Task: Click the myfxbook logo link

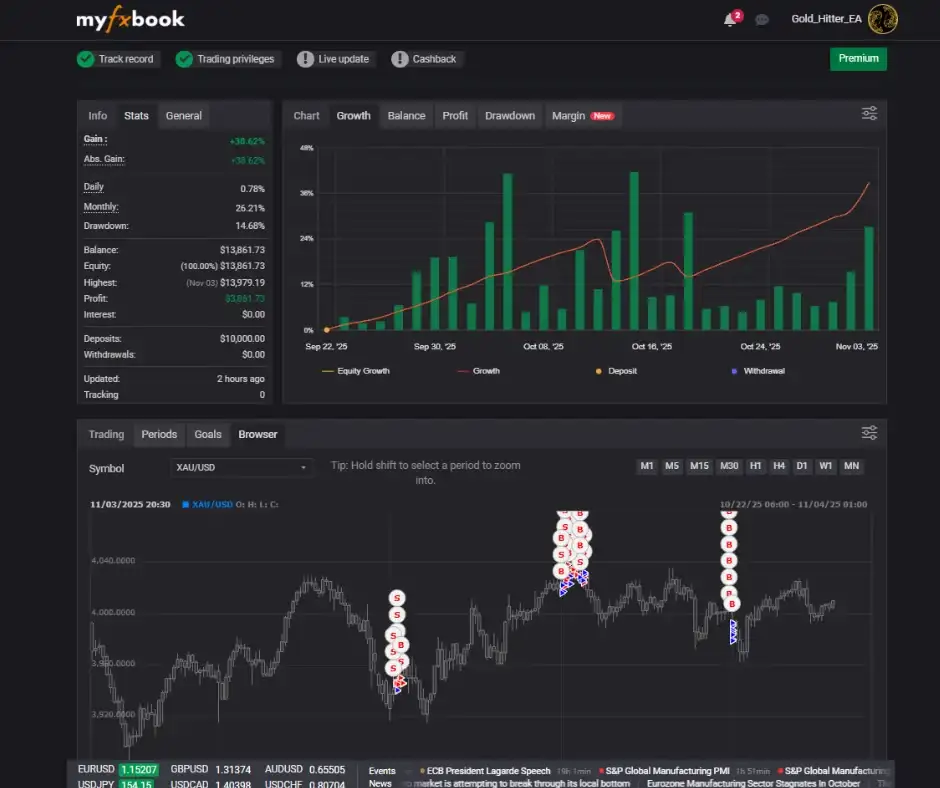Action: pos(130,19)
